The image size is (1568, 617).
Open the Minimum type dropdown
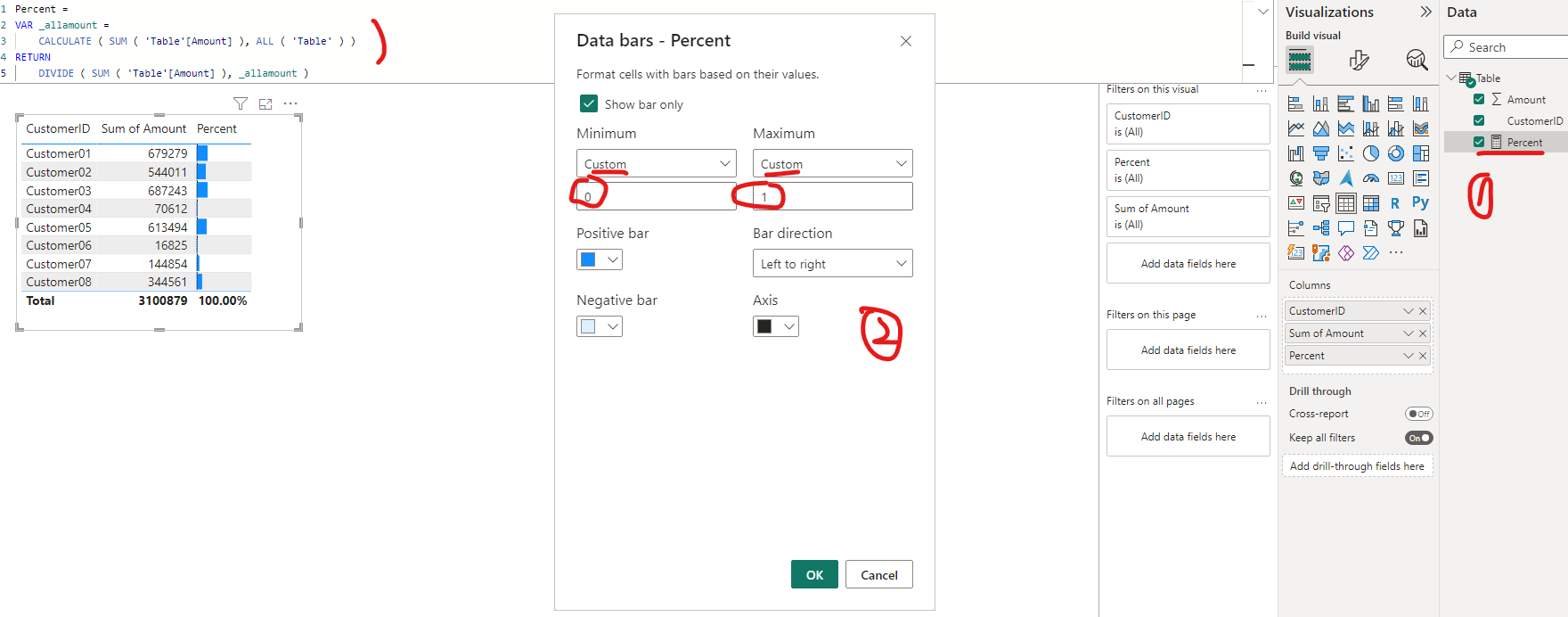[x=657, y=163]
